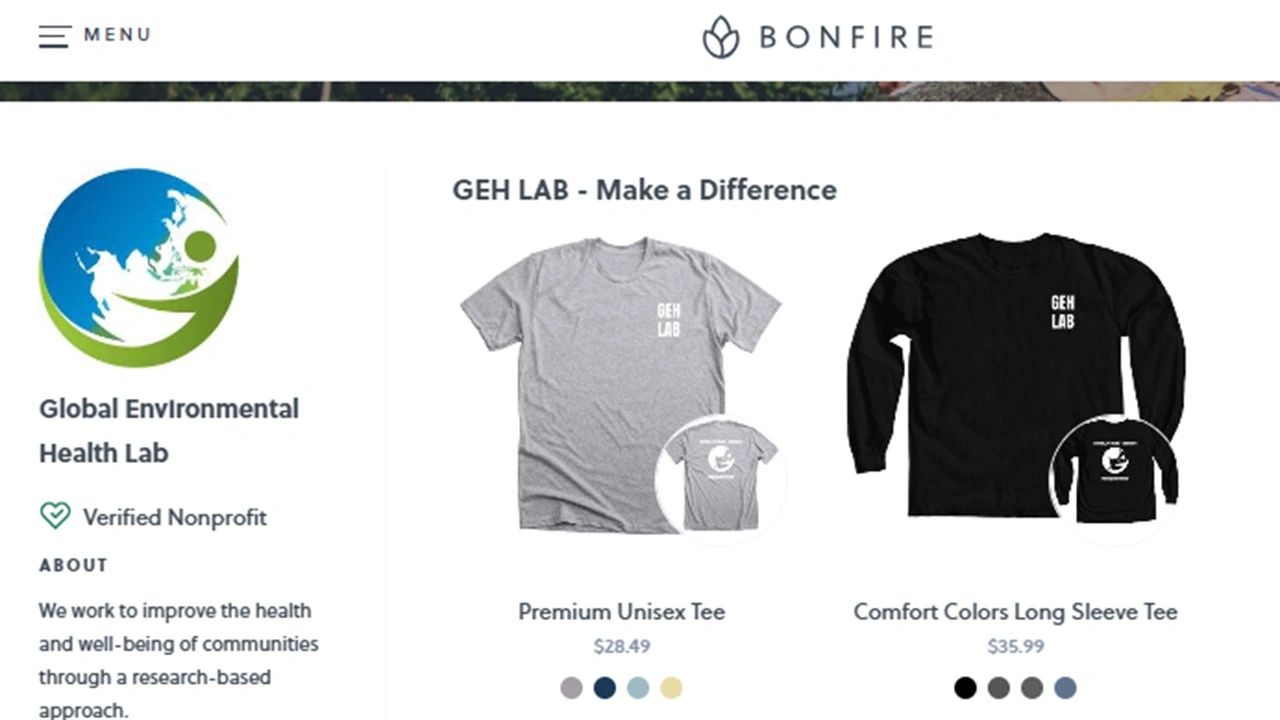Select the navy swatch for Premium Unisex Tee

[604, 688]
